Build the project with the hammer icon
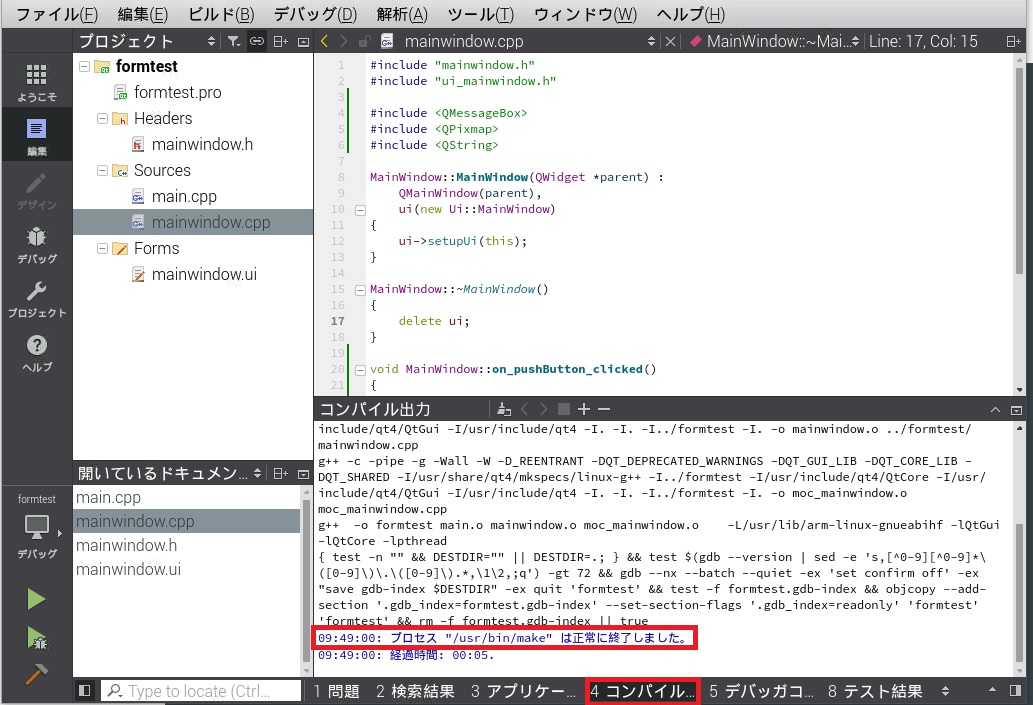 36,673
